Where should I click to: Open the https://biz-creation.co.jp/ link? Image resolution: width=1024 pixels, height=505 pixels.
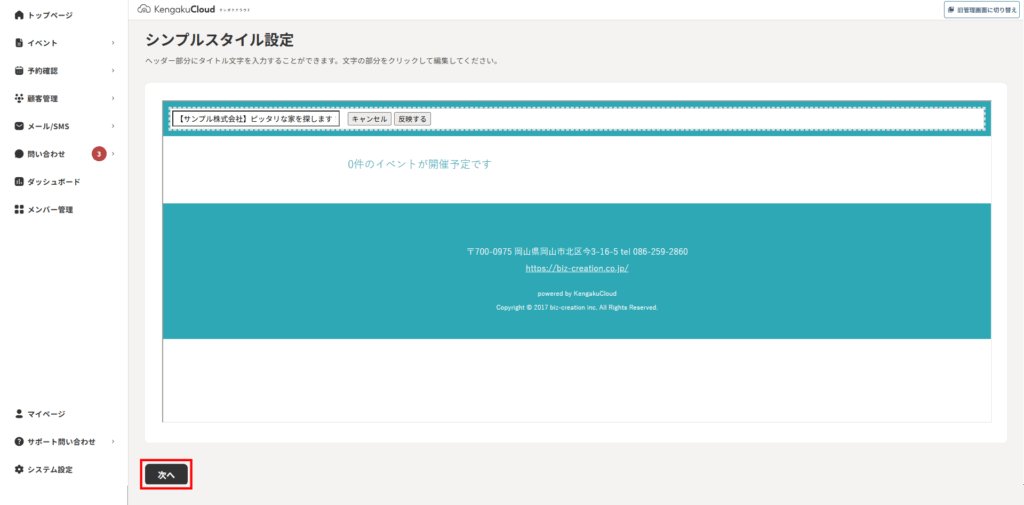pyautogui.click(x=577, y=268)
